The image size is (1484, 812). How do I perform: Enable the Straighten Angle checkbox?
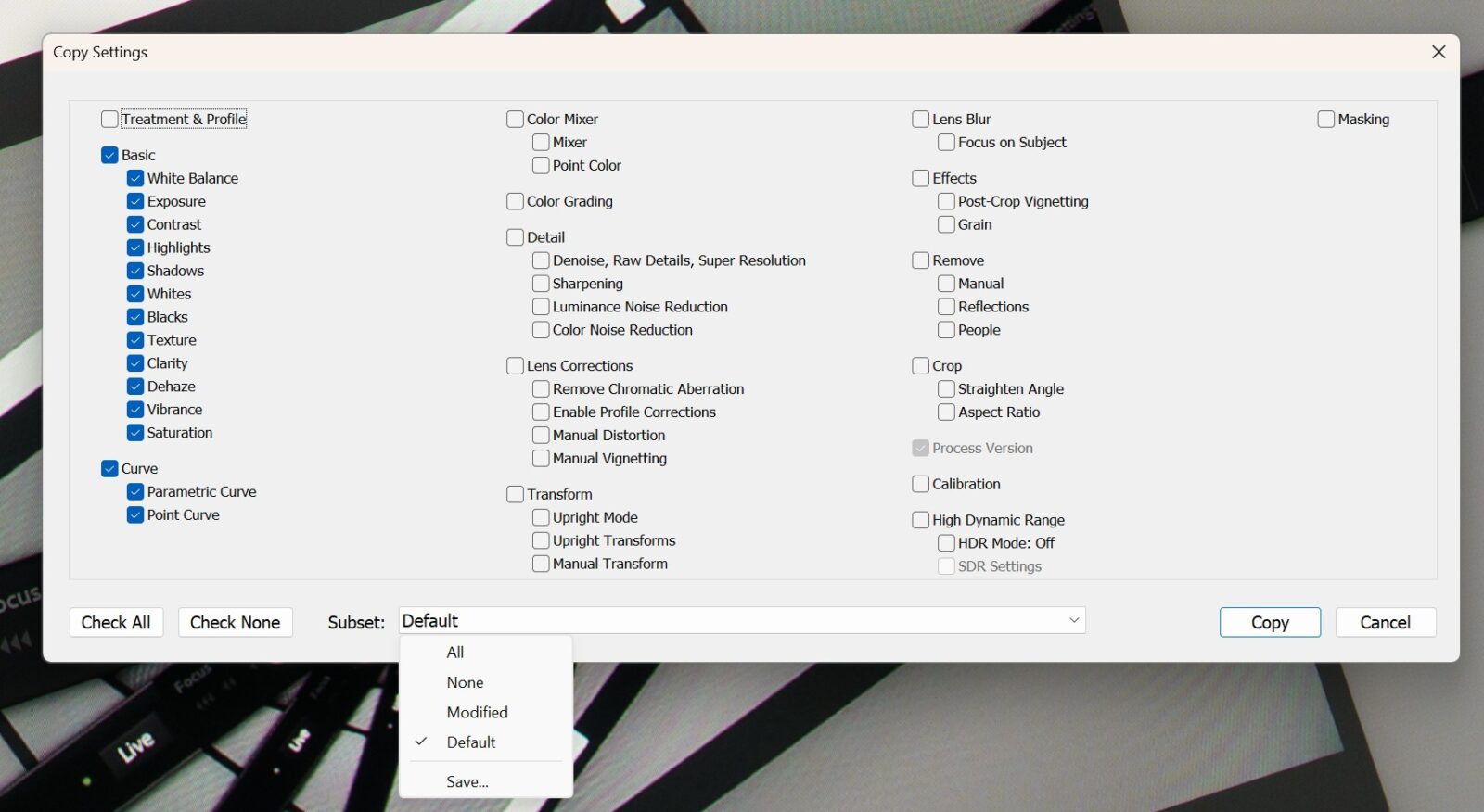(x=946, y=389)
